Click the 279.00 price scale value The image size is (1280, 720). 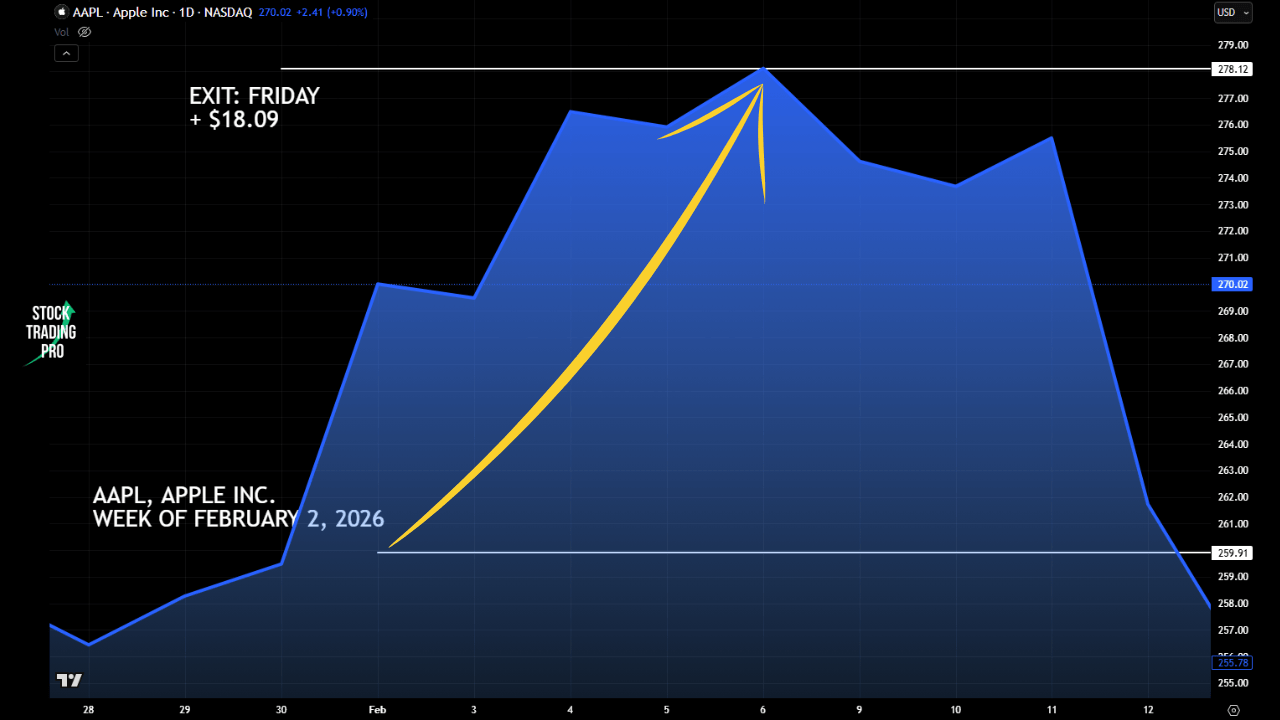click(1232, 45)
